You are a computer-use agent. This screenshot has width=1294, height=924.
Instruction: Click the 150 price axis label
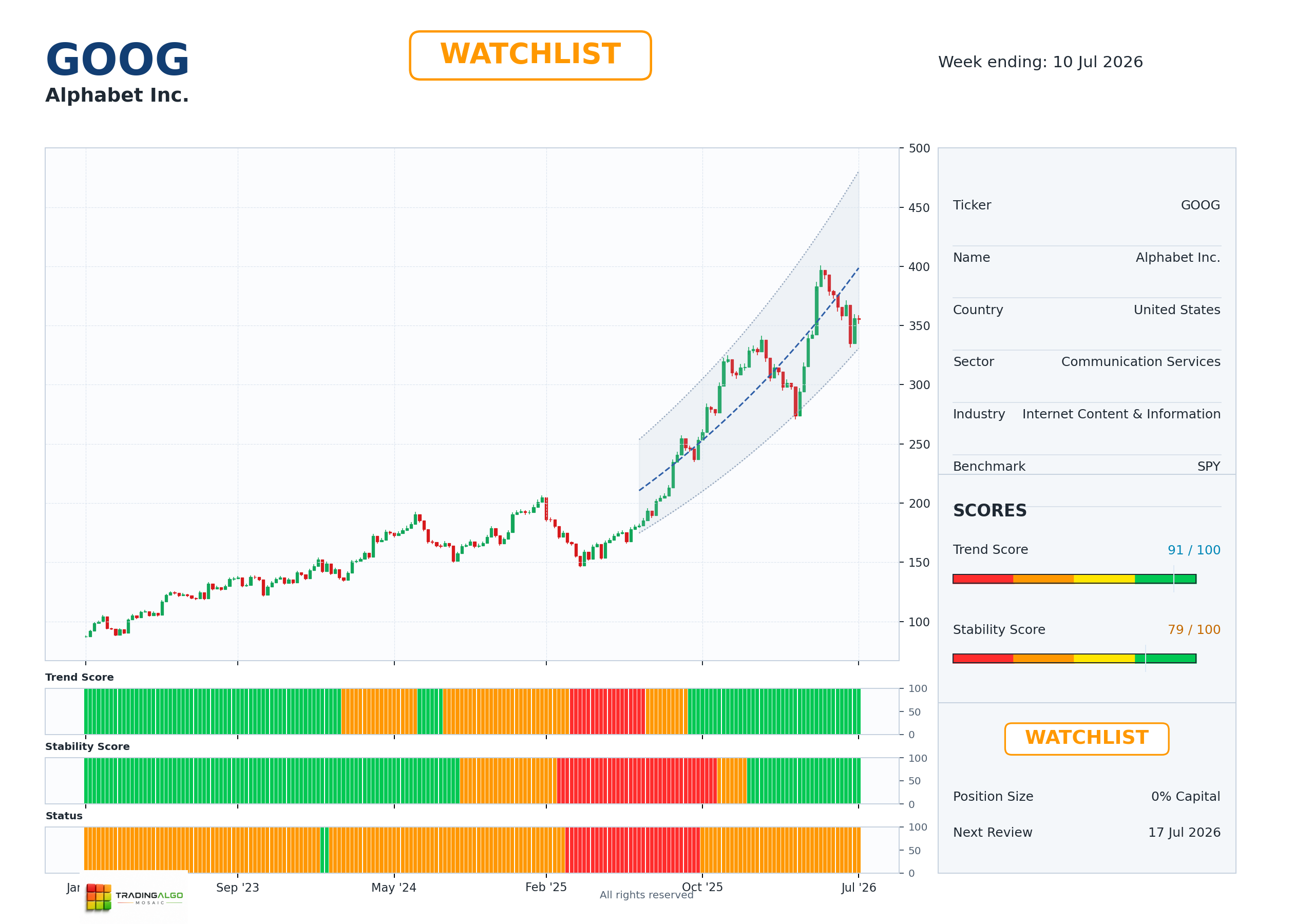919,563
